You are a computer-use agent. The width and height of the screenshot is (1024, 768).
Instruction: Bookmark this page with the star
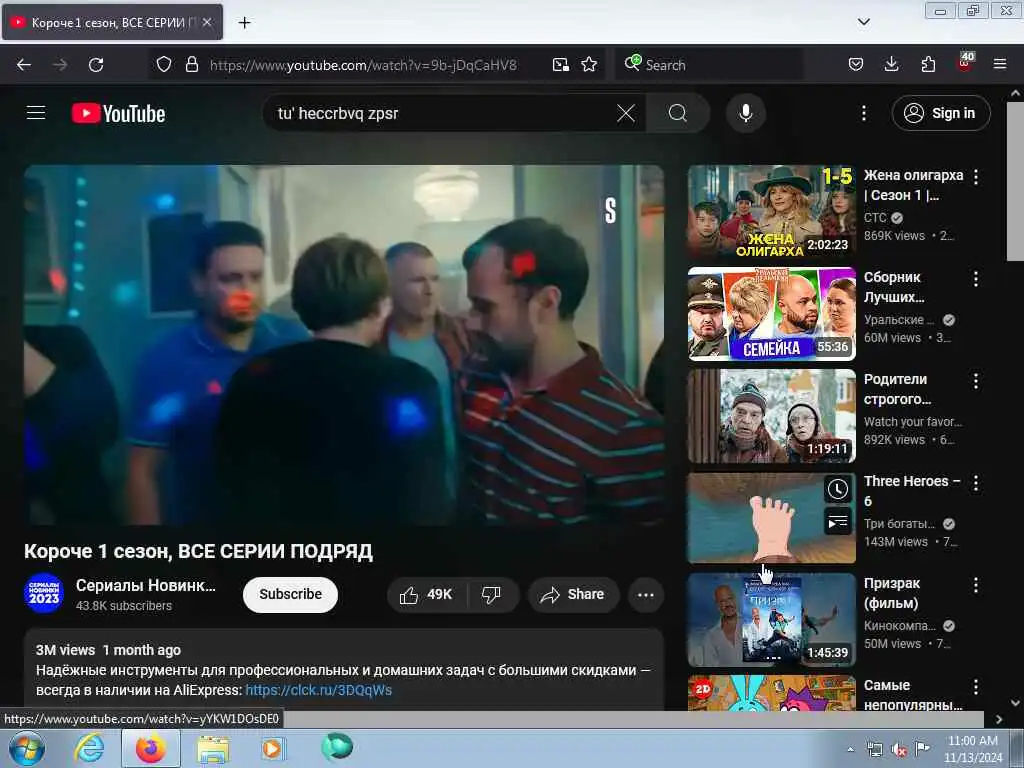point(589,65)
